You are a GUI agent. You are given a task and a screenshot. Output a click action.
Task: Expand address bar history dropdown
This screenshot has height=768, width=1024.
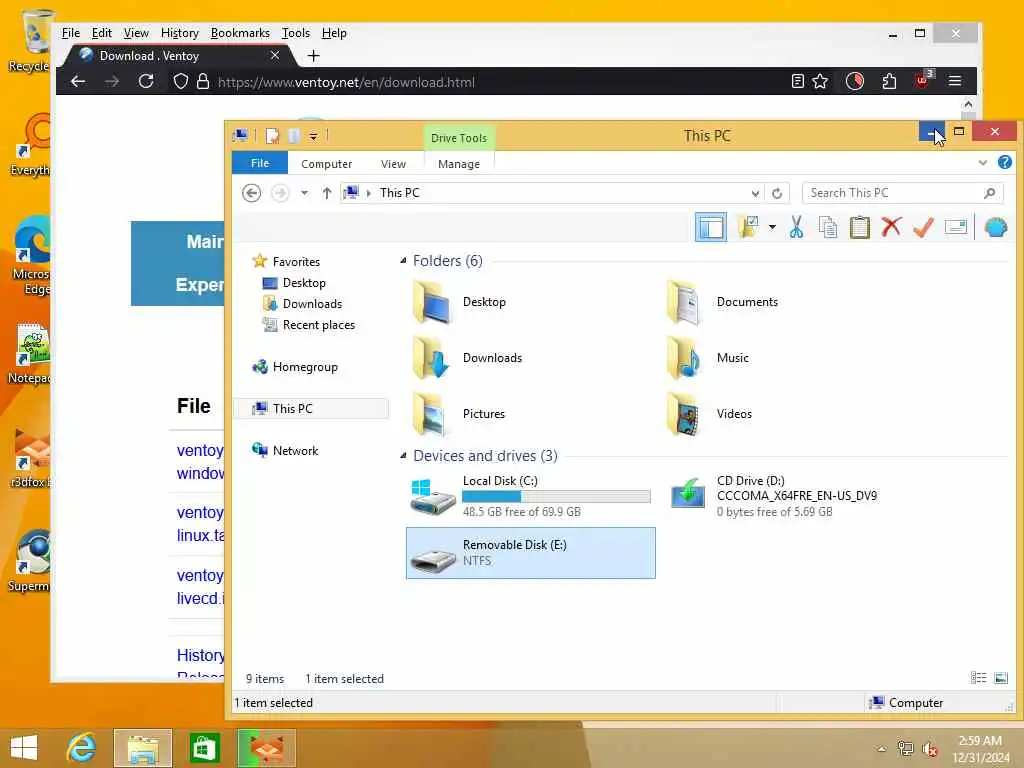pos(755,193)
